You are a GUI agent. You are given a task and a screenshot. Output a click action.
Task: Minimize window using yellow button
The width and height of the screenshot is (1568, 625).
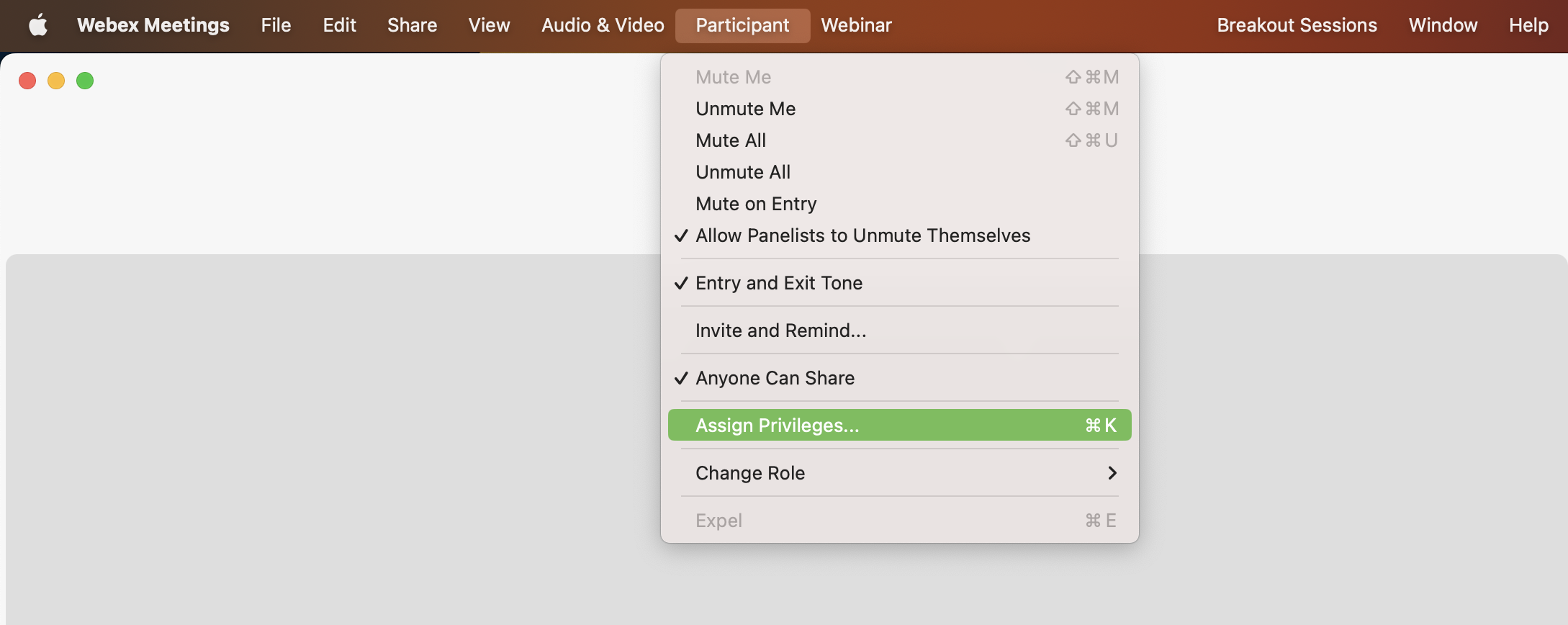[x=56, y=81]
